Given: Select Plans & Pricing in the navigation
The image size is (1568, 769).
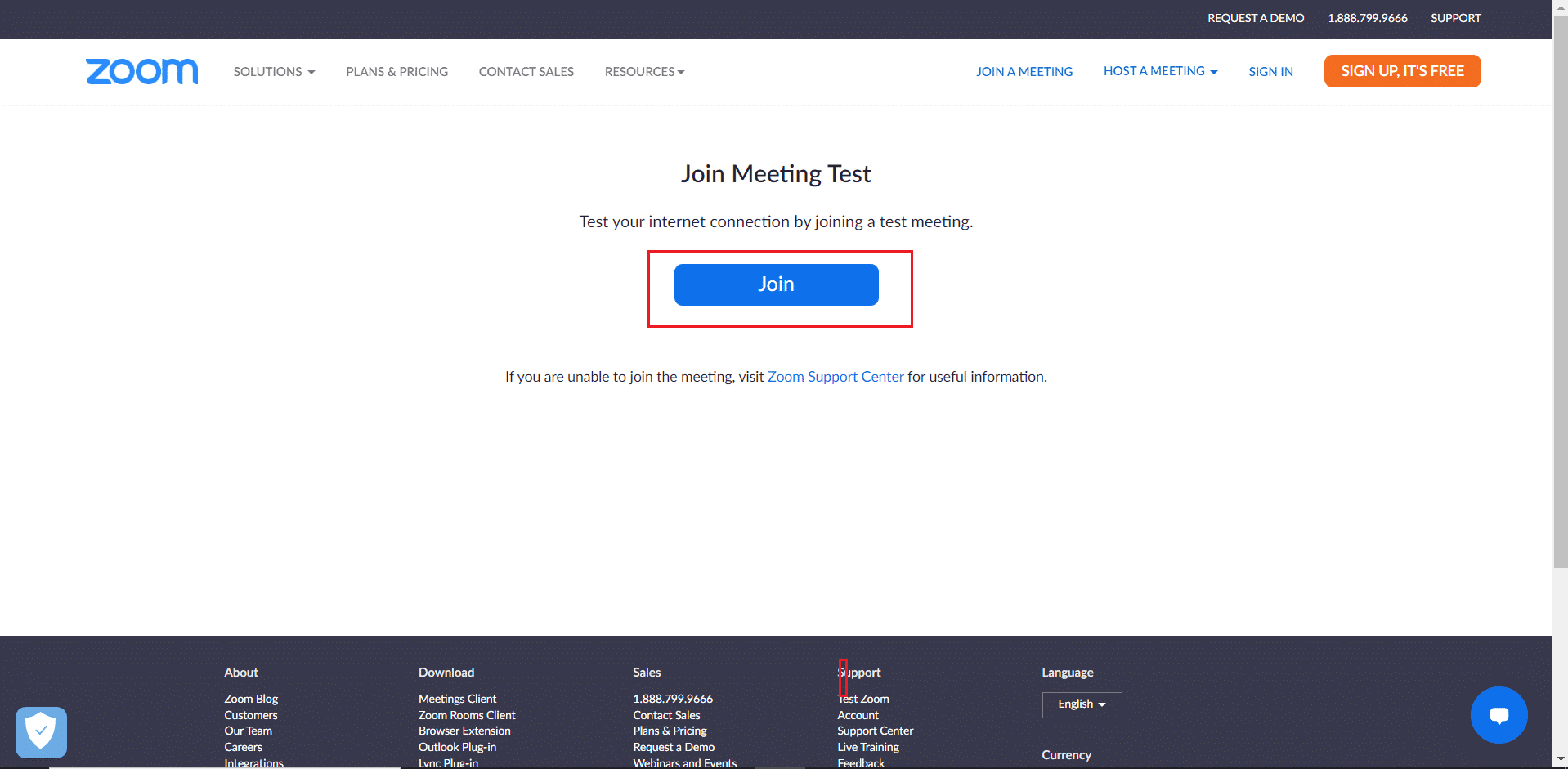Looking at the screenshot, I should (396, 72).
